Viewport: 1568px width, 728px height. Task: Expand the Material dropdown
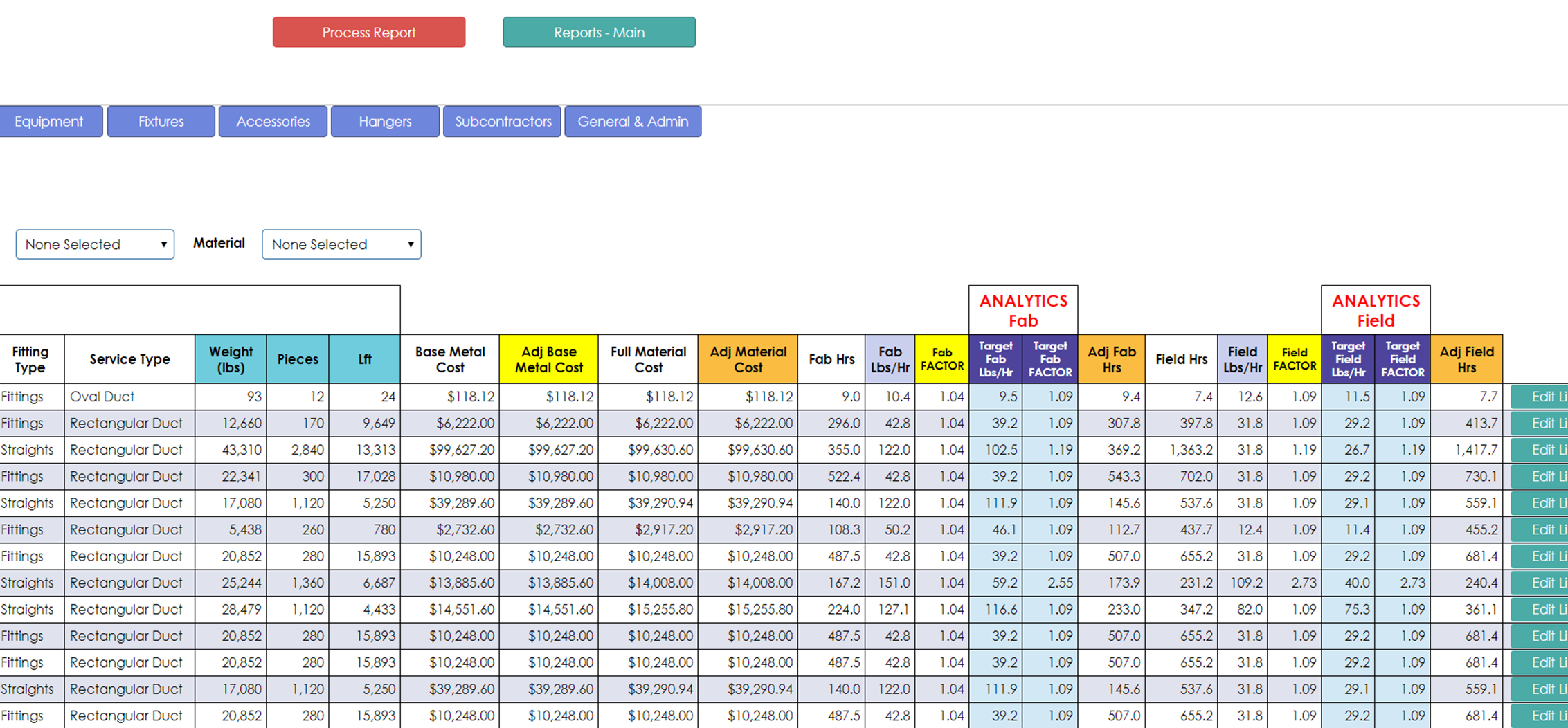(341, 244)
